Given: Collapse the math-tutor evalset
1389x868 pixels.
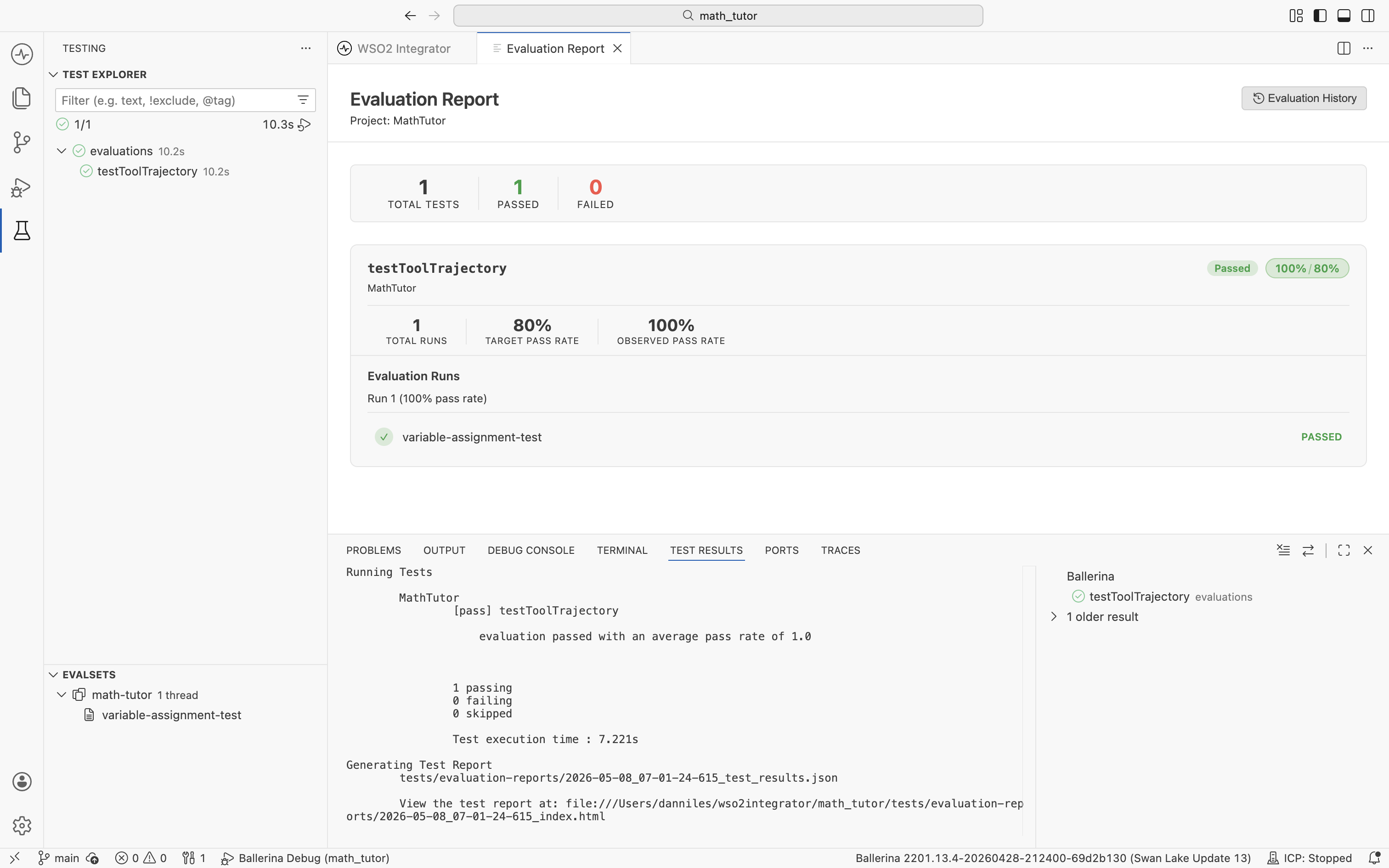Looking at the screenshot, I should tap(62, 694).
